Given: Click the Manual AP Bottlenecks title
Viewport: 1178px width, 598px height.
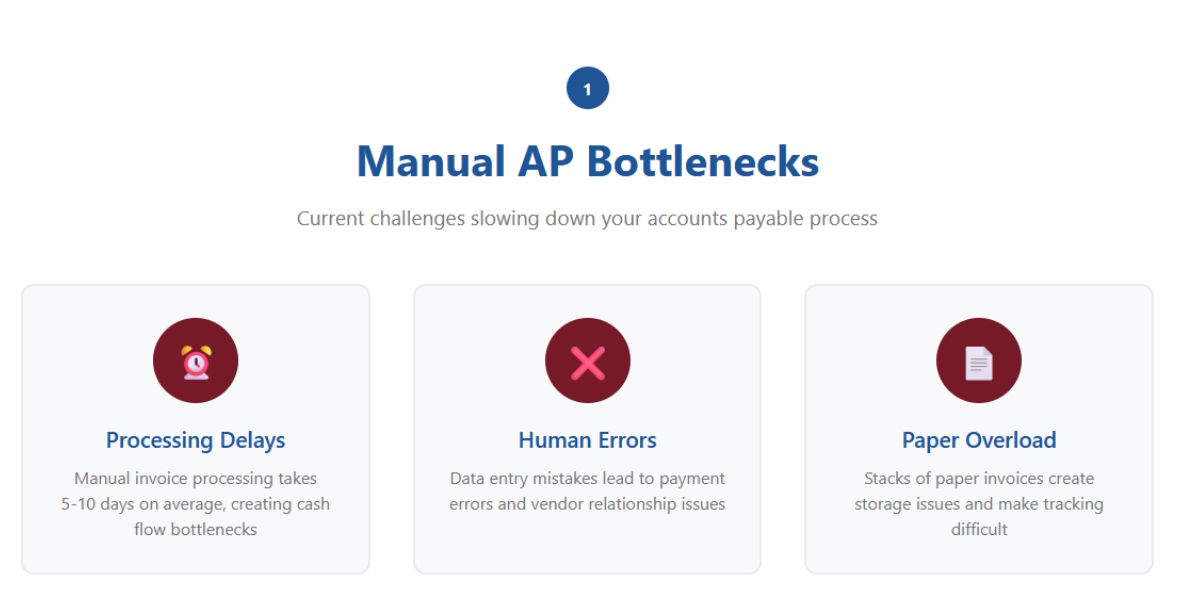Looking at the screenshot, I should pos(587,161).
